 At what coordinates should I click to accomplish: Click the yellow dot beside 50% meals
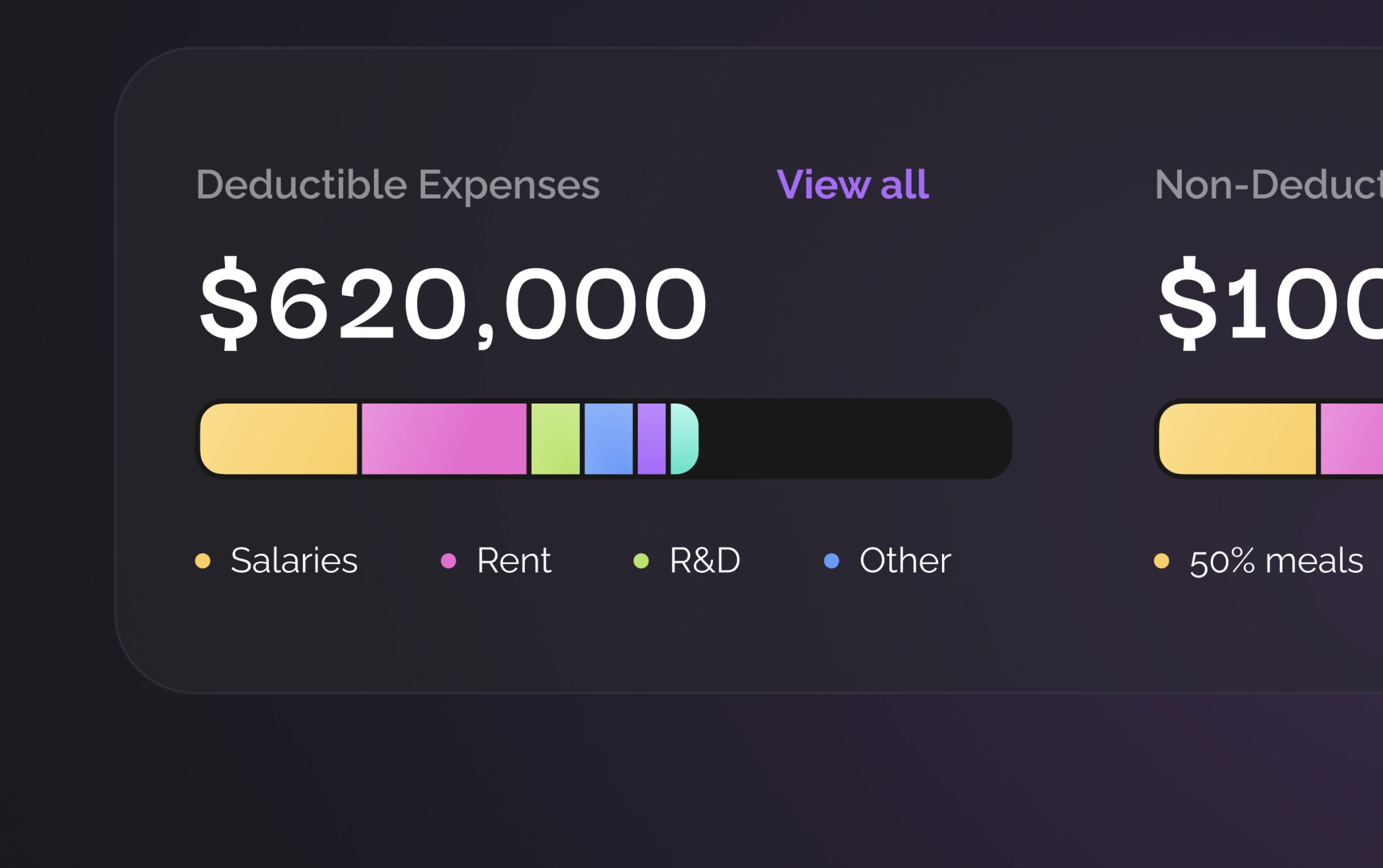1162,561
